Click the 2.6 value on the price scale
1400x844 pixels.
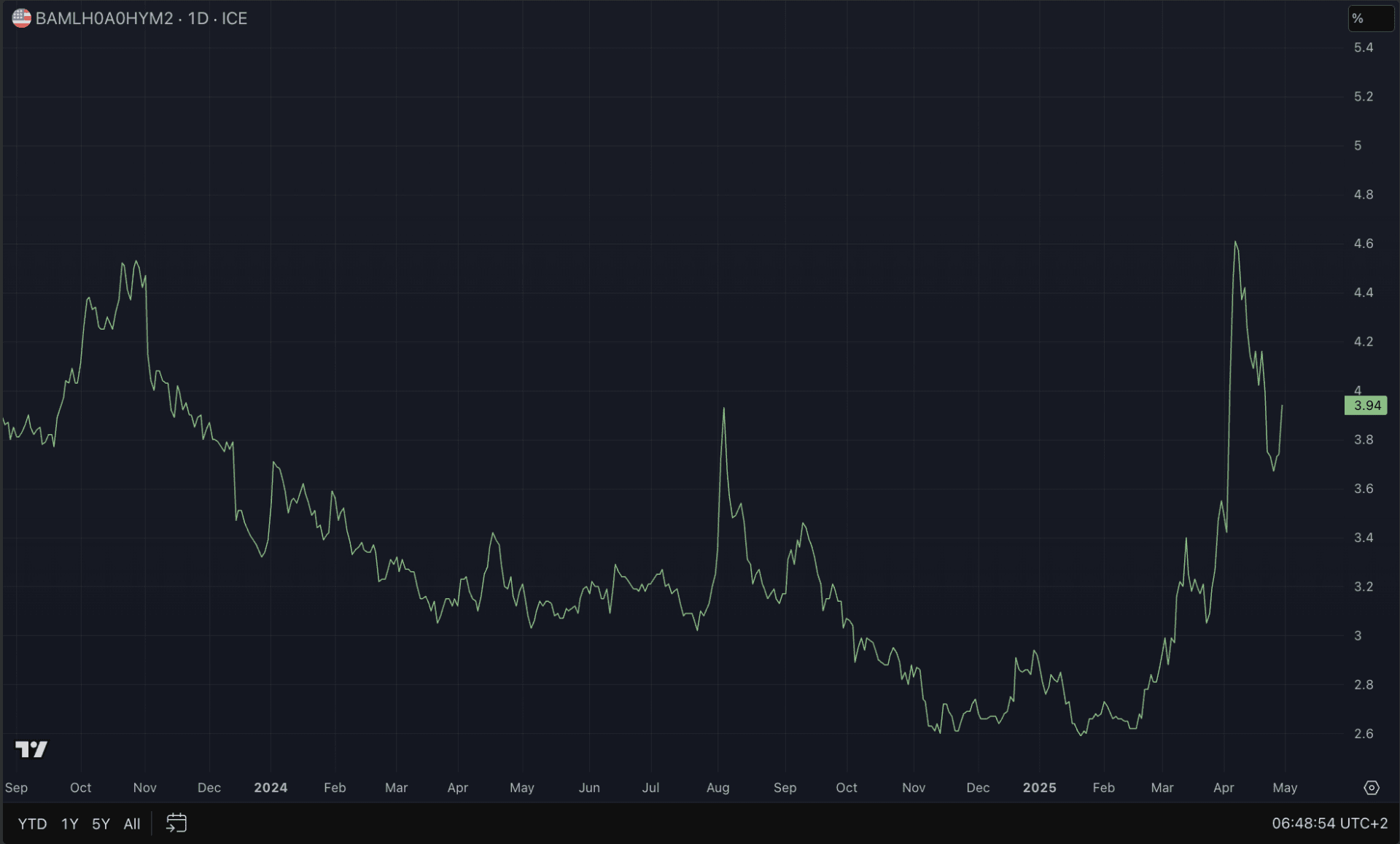click(1363, 734)
